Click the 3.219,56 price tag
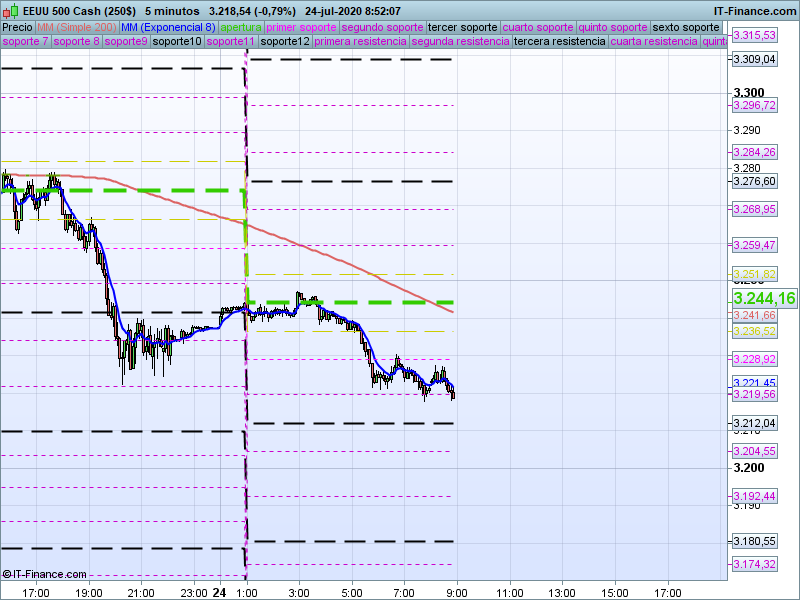The image size is (800, 600). pyautogui.click(x=755, y=394)
